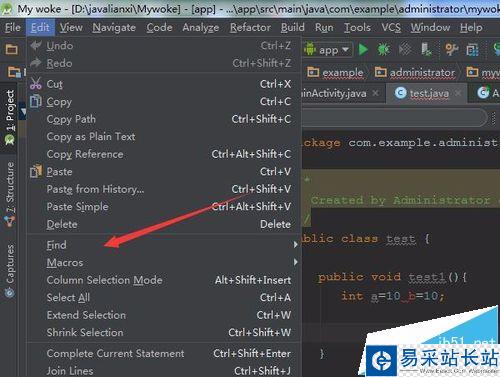Open the app run configuration dropdown
The image size is (500, 377).
pyautogui.click(x=327, y=50)
